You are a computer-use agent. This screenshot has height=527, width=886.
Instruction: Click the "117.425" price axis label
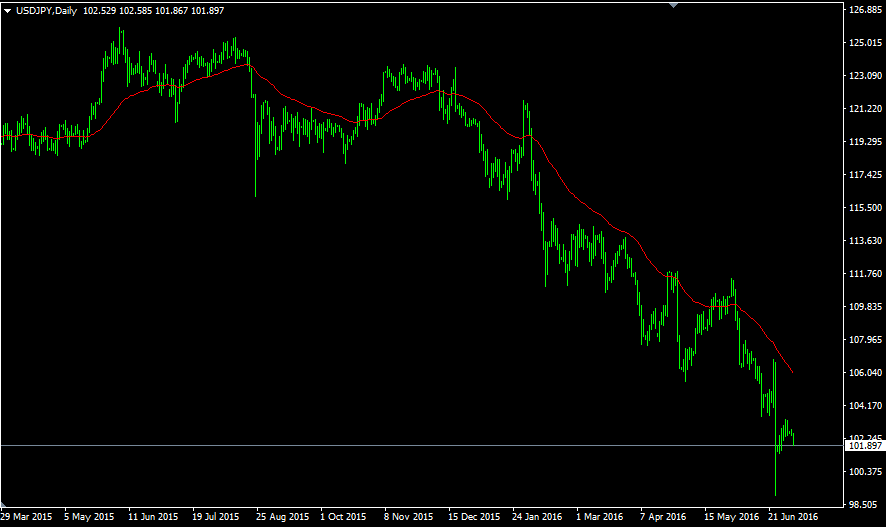[x=865, y=175]
